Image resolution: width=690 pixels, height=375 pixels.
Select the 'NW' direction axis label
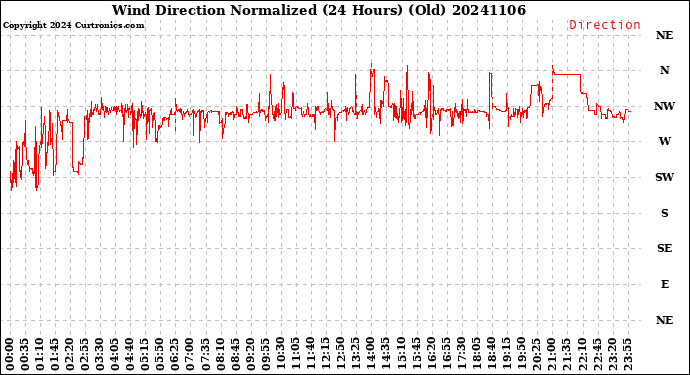tap(664, 106)
